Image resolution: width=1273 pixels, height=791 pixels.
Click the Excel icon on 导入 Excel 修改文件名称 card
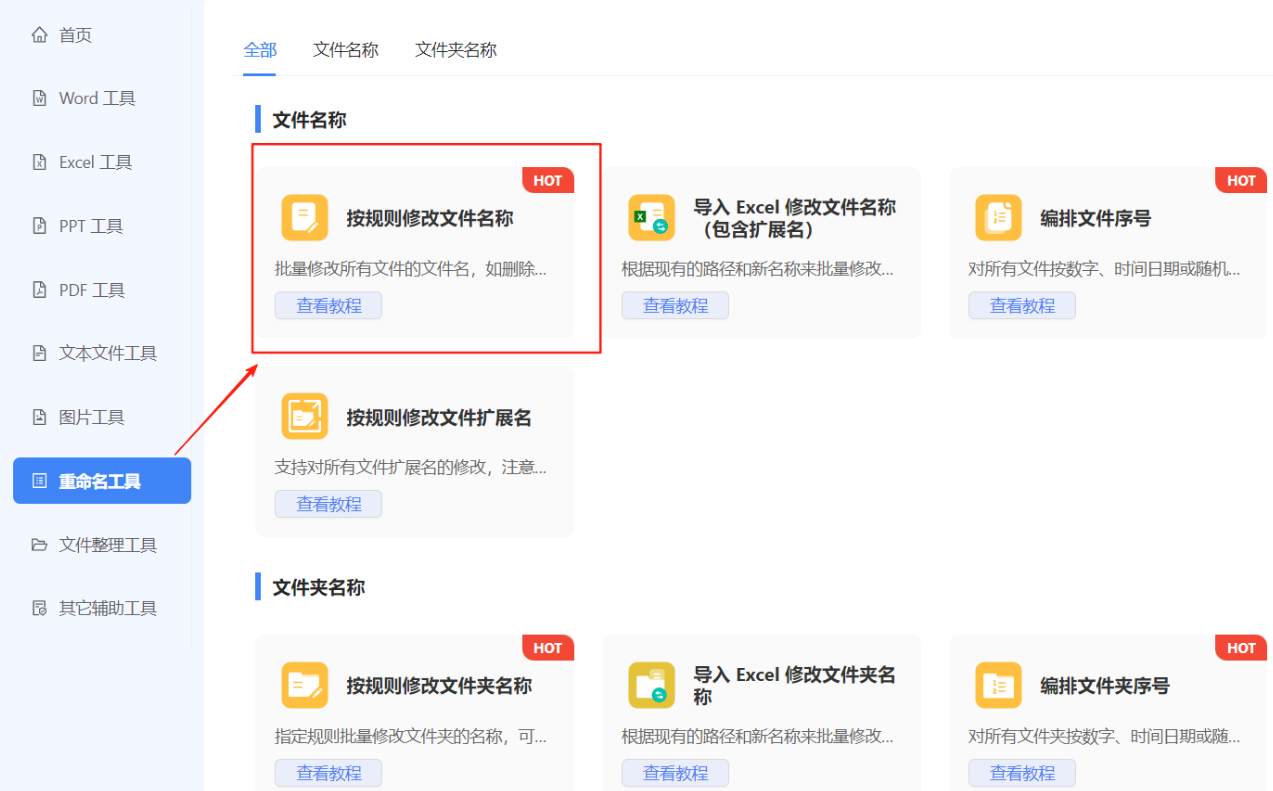(651, 218)
